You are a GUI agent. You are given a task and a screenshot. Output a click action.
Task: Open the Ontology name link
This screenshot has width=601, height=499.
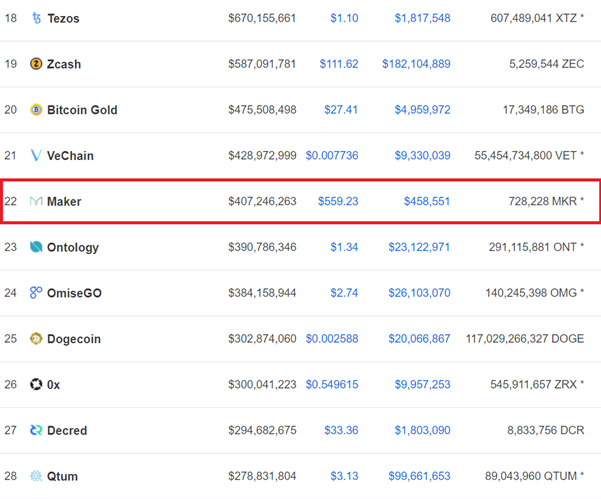point(73,248)
